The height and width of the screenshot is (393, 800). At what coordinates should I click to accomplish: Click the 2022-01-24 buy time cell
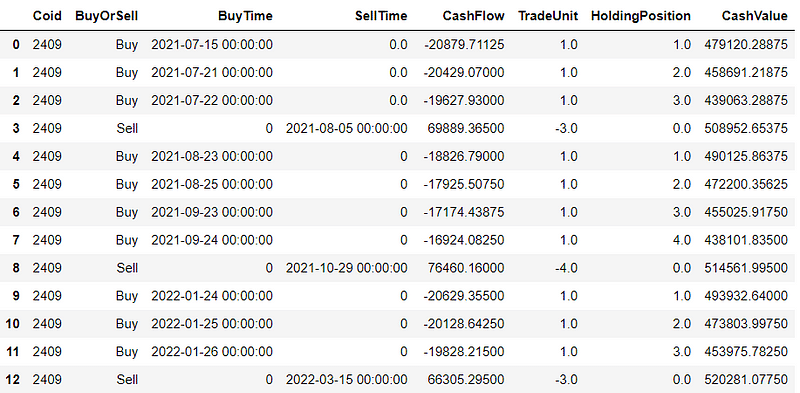[212, 296]
